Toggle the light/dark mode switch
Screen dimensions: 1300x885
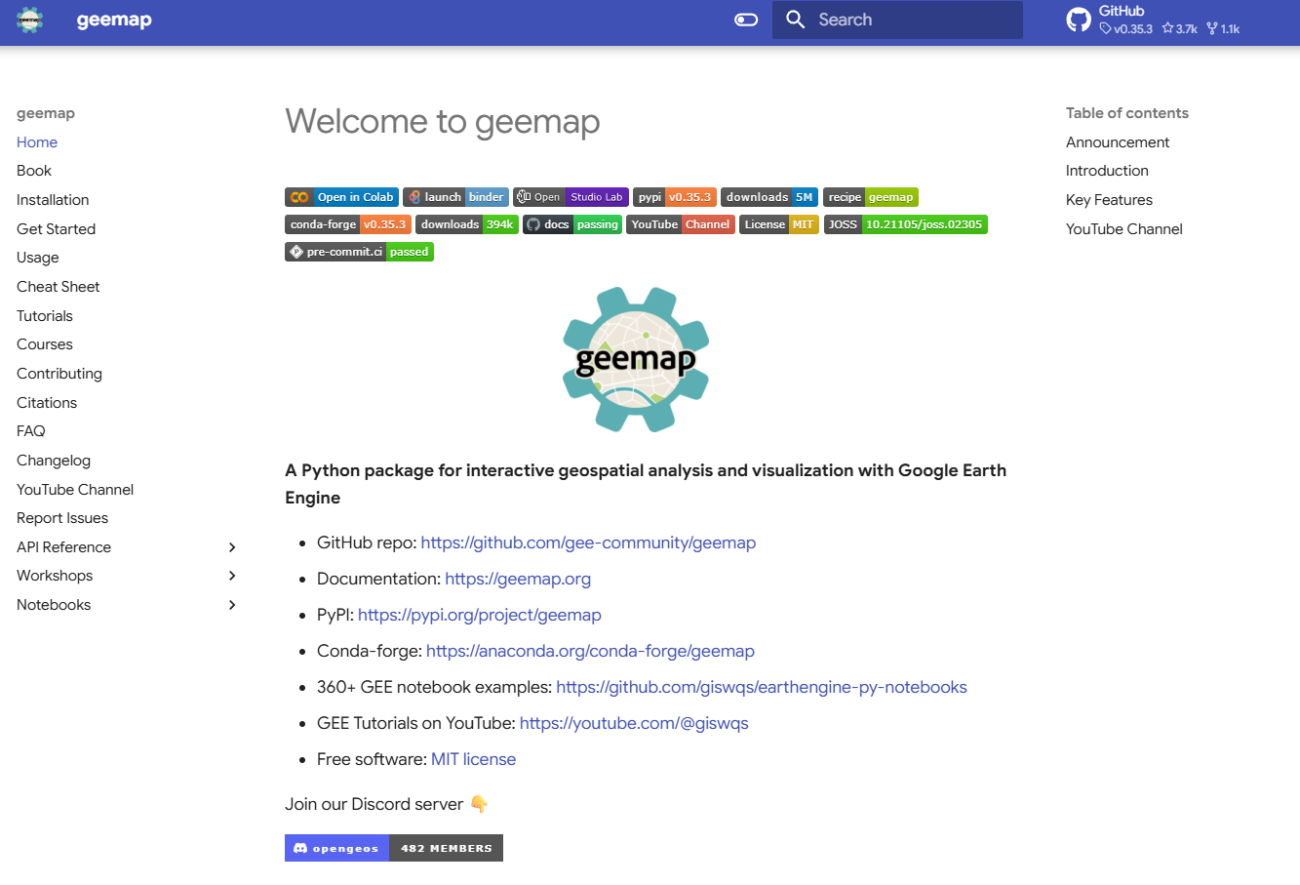746,20
